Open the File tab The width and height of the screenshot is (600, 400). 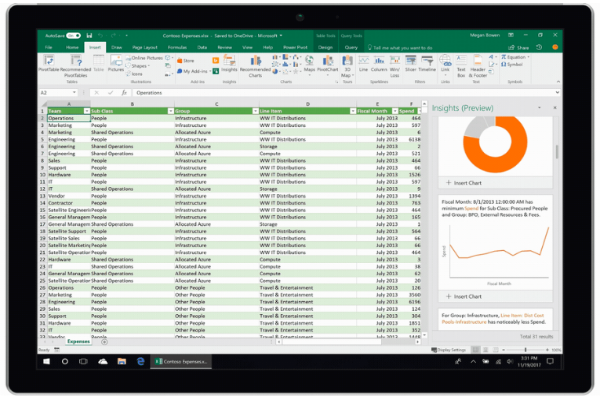point(49,47)
